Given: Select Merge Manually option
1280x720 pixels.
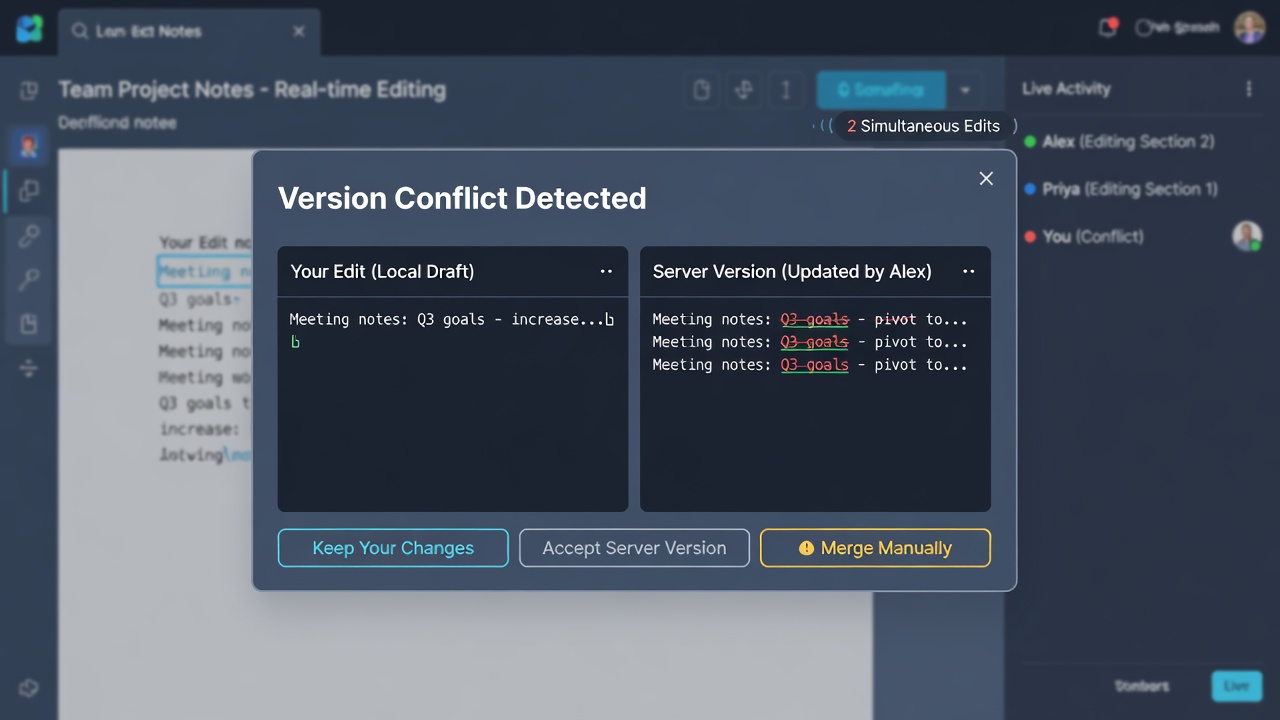Looking at the screenshot, I should [875, 548].
